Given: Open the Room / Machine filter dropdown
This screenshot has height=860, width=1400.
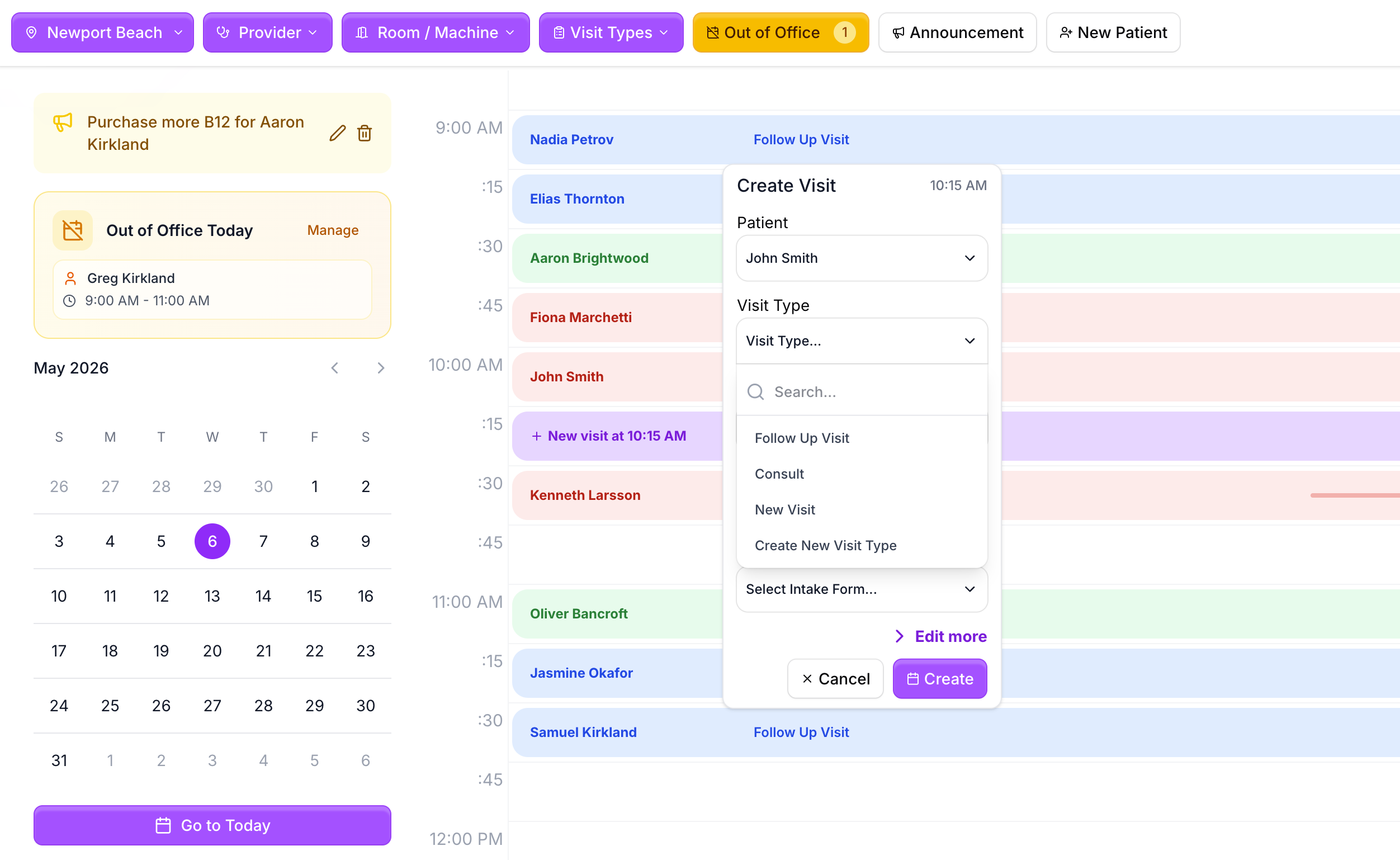Looking at the screenshot, I should click(x=436, y=32).
